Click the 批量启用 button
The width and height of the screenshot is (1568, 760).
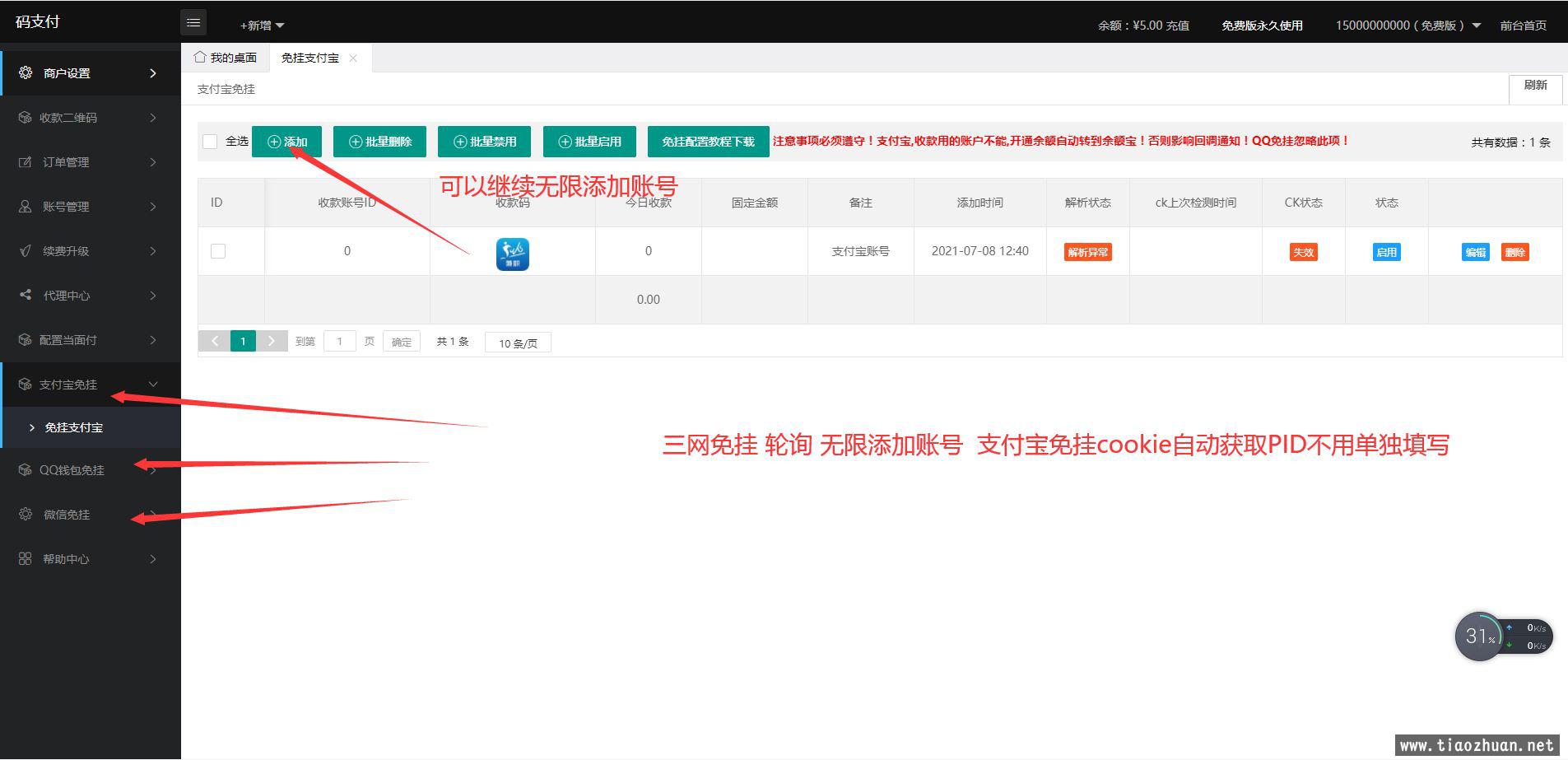pos(589,142)
